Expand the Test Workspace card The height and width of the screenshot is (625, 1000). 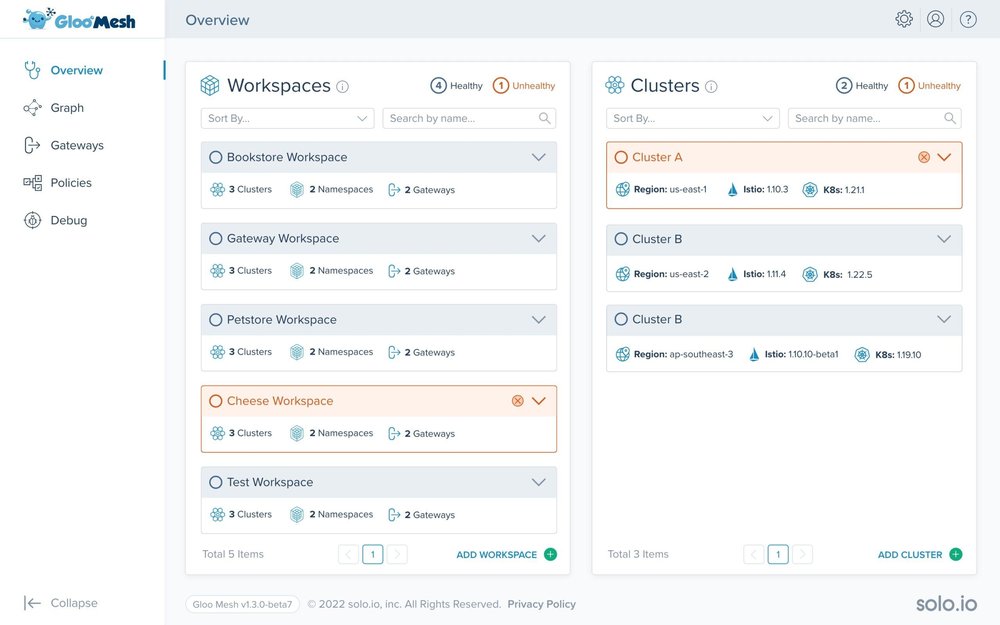click(539, 482)
